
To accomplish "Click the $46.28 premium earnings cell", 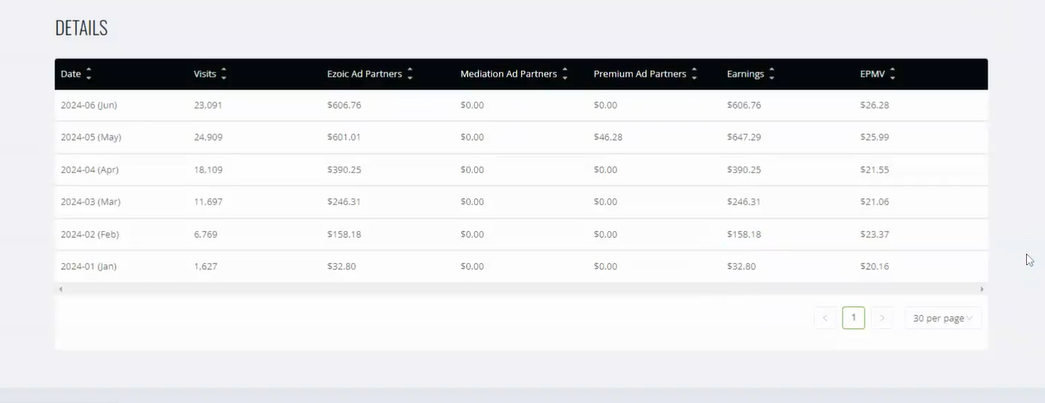I will pyautogui.click(x=608, y=137).
